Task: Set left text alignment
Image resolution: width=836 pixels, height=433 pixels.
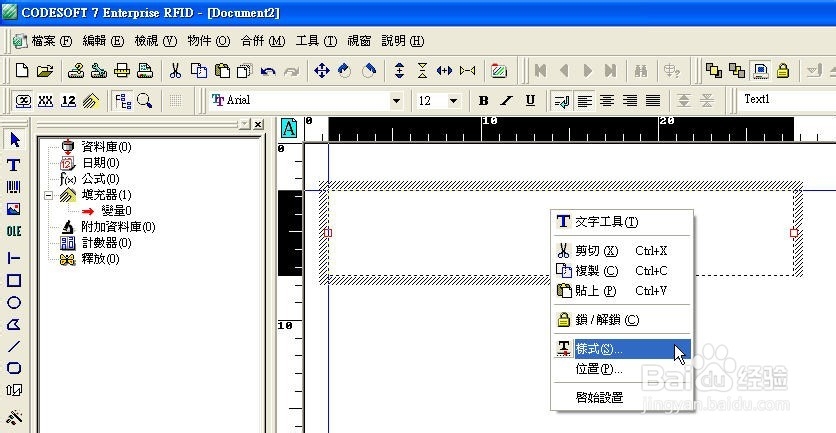Action: 584,100
